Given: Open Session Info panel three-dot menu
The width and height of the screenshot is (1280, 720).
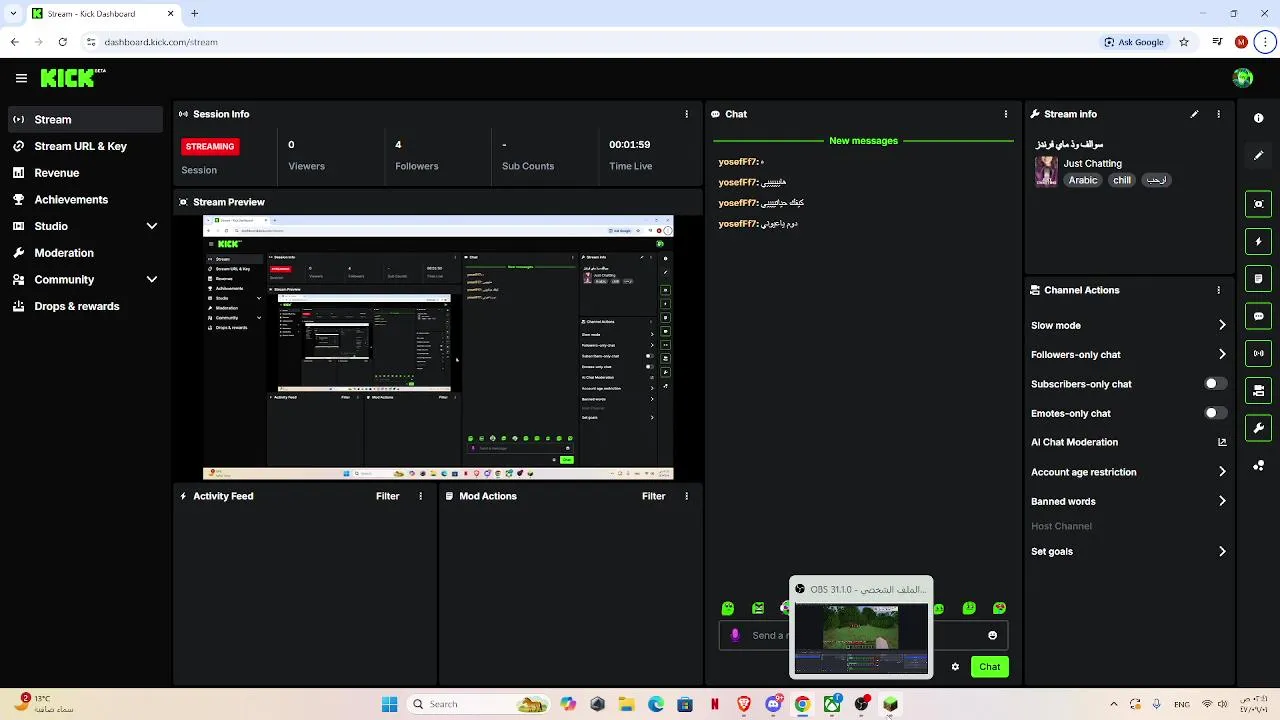Looking at the screenshot, I should click(x=686, y=114).
